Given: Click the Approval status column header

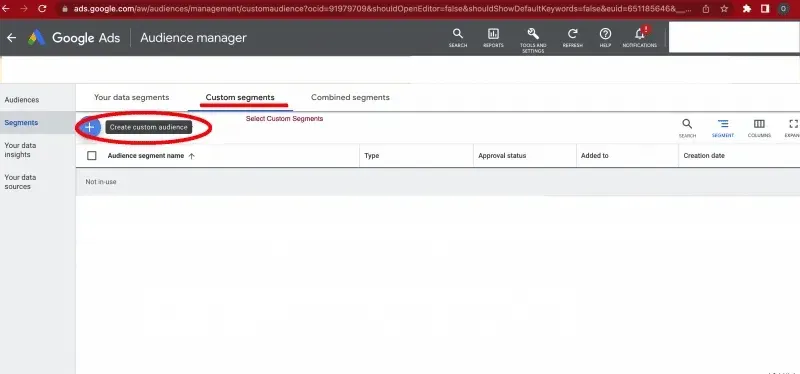Looking at the screenshot, I should 502,156.
